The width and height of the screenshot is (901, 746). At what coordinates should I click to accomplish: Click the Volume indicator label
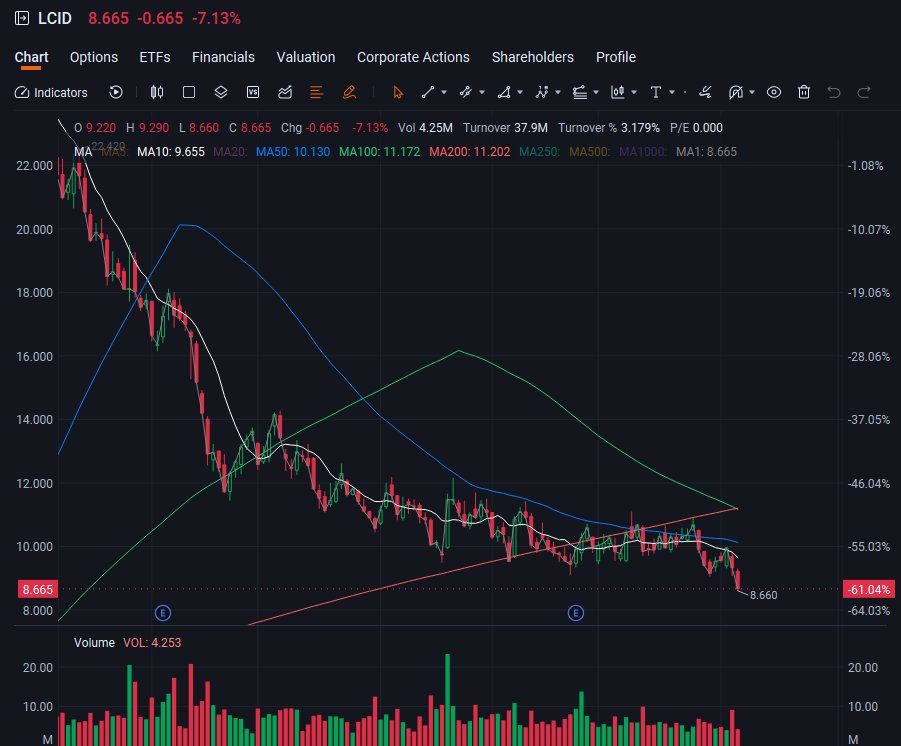click(x=94, y=643)
